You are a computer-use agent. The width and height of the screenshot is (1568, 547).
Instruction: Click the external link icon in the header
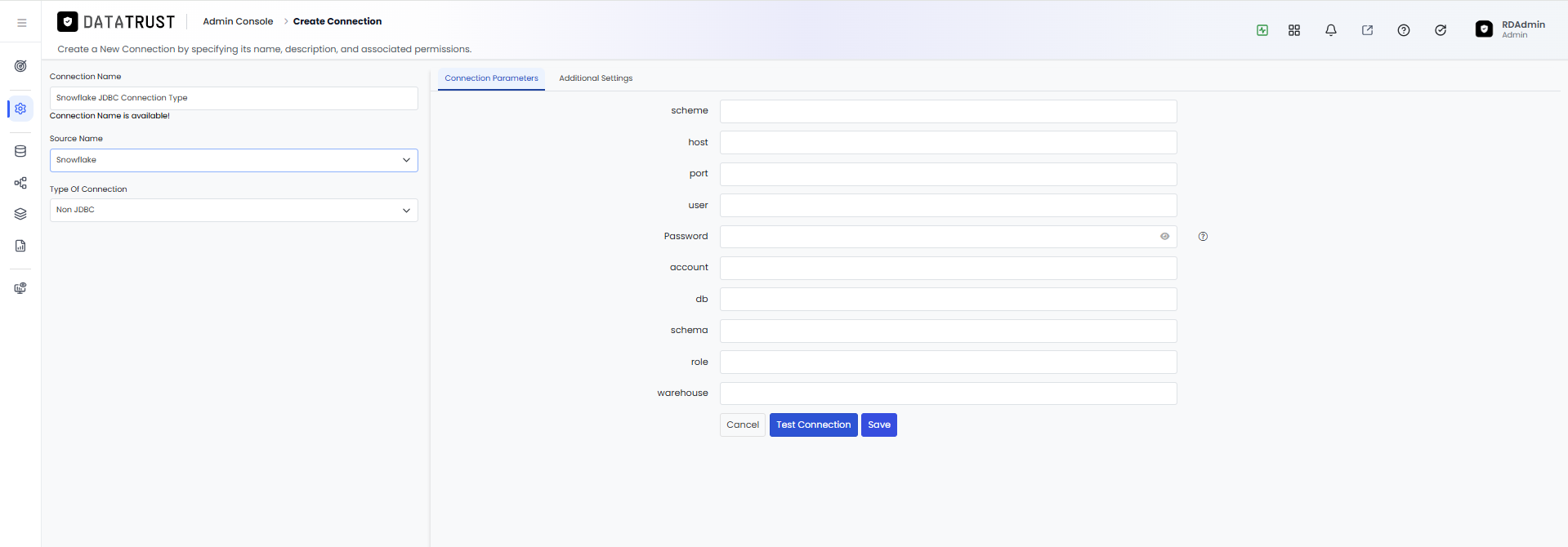(1367, 30)
